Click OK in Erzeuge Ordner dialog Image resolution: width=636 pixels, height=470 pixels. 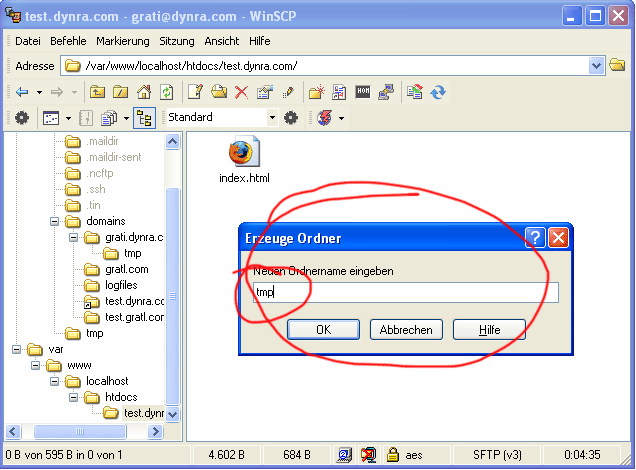(323, 329)
